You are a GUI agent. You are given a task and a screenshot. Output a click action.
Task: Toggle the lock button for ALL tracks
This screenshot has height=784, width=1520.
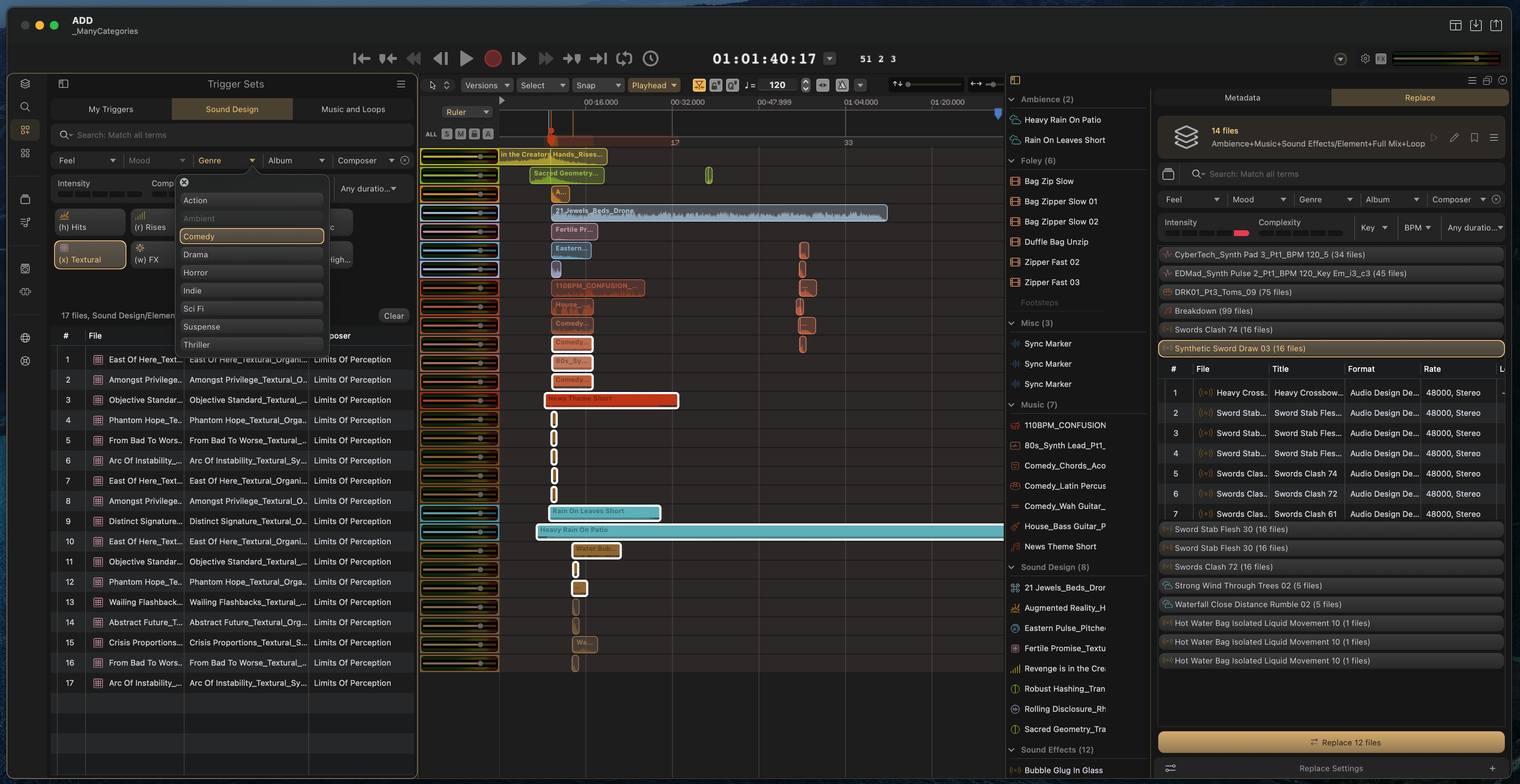pyautogui.click(x=474, y=134)
